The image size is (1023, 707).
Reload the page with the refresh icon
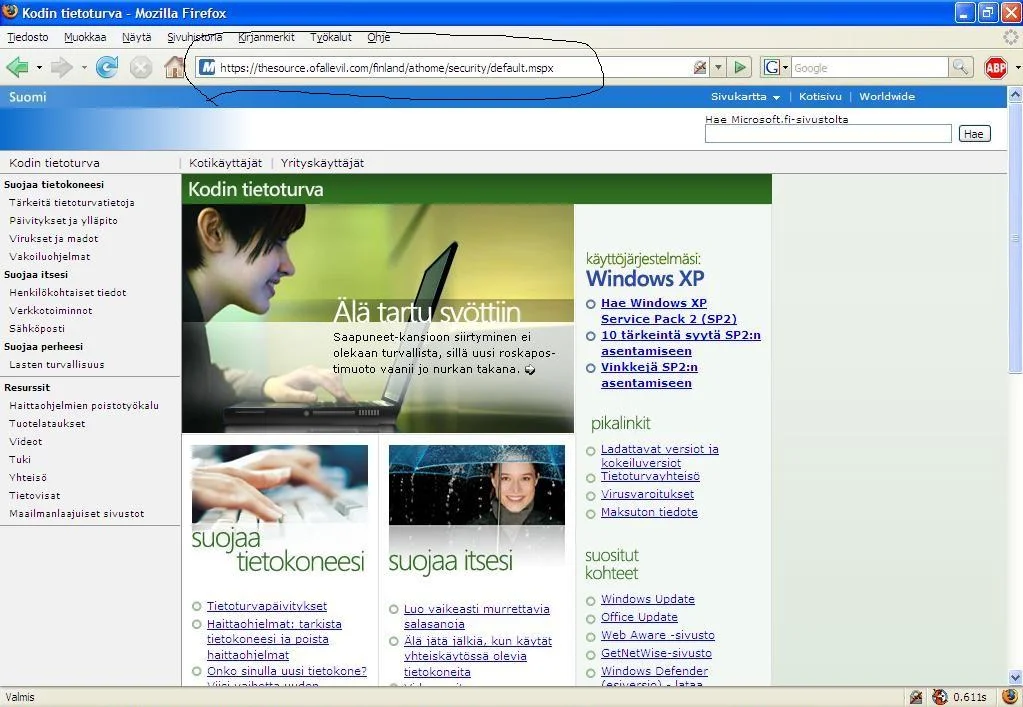107,67
